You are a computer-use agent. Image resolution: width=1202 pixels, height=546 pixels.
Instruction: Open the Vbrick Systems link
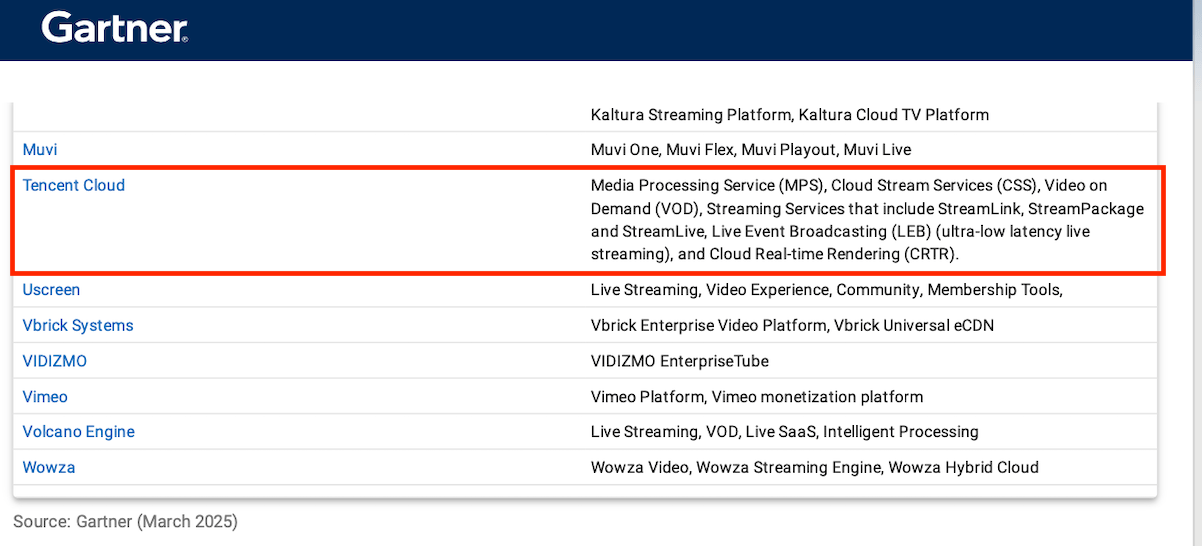(x=78, y=326)
